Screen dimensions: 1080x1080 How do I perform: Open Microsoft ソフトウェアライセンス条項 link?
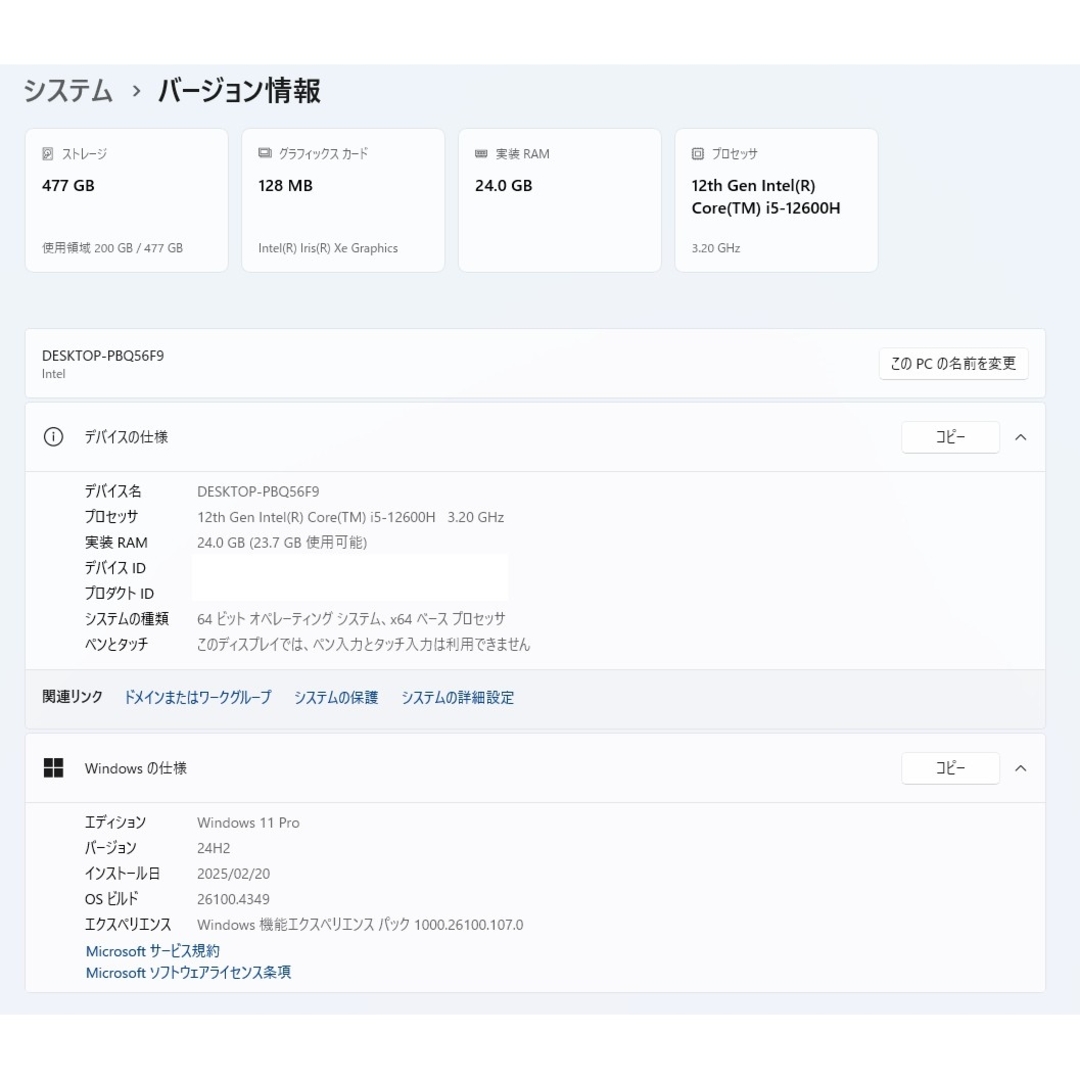(188, 972)
